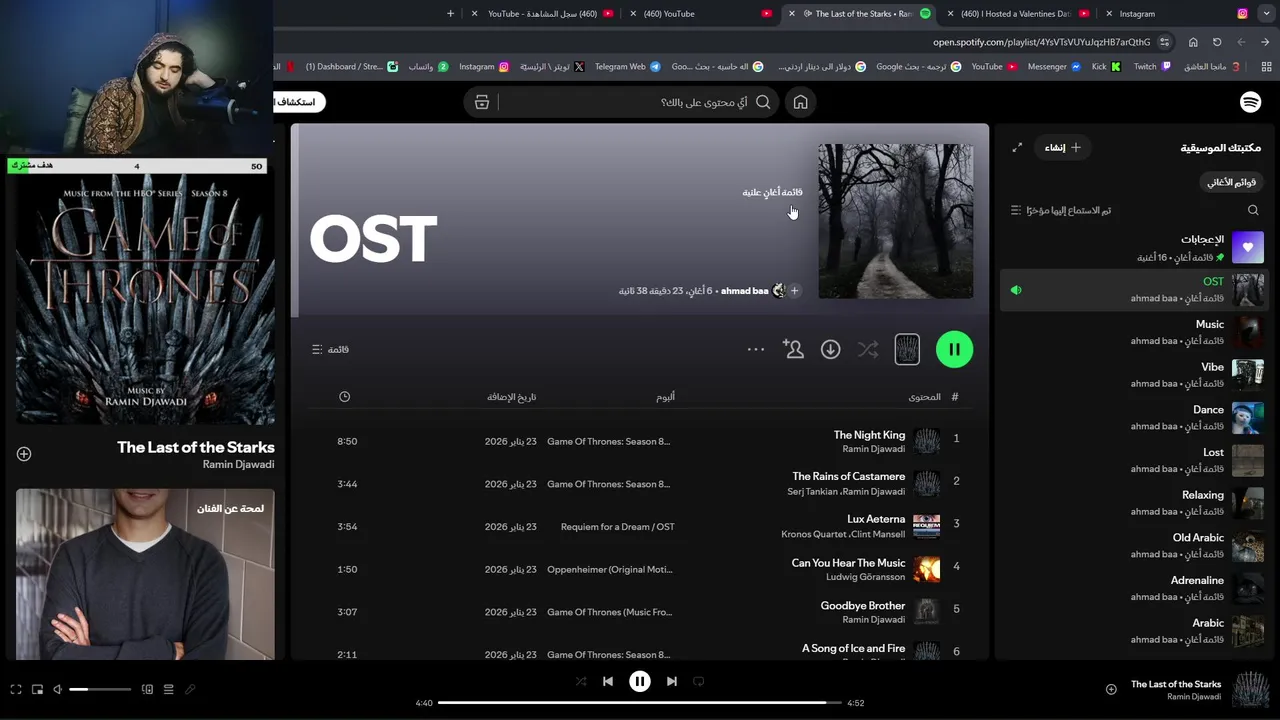The image size is (1280, 720).
Task: Open Liked Songs playlist in library
Action: pos(1133,247)
